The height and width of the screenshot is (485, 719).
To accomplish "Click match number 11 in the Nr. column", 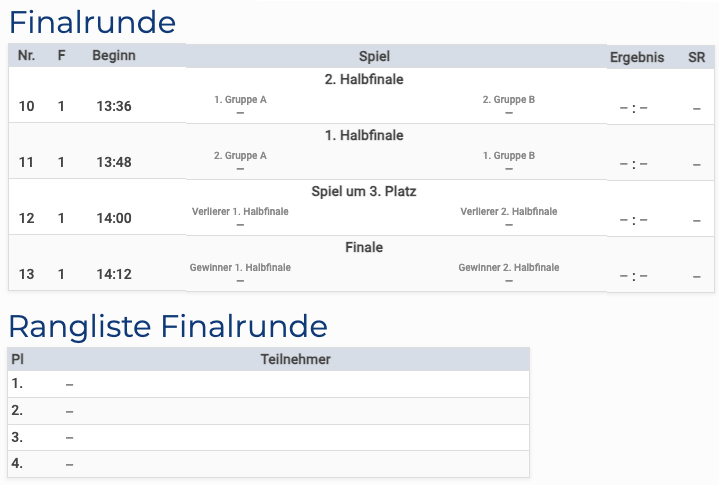I will click(26, 162).
